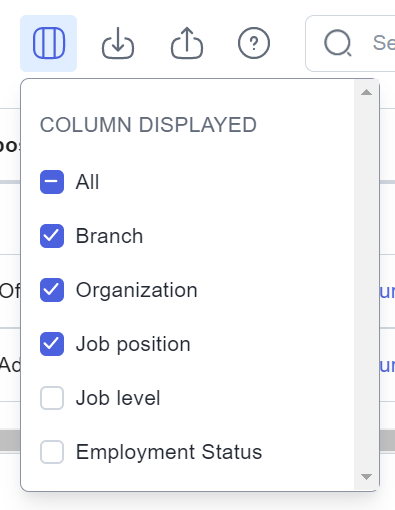
Task: Click the Branch label text
Action: coord(109,236)
